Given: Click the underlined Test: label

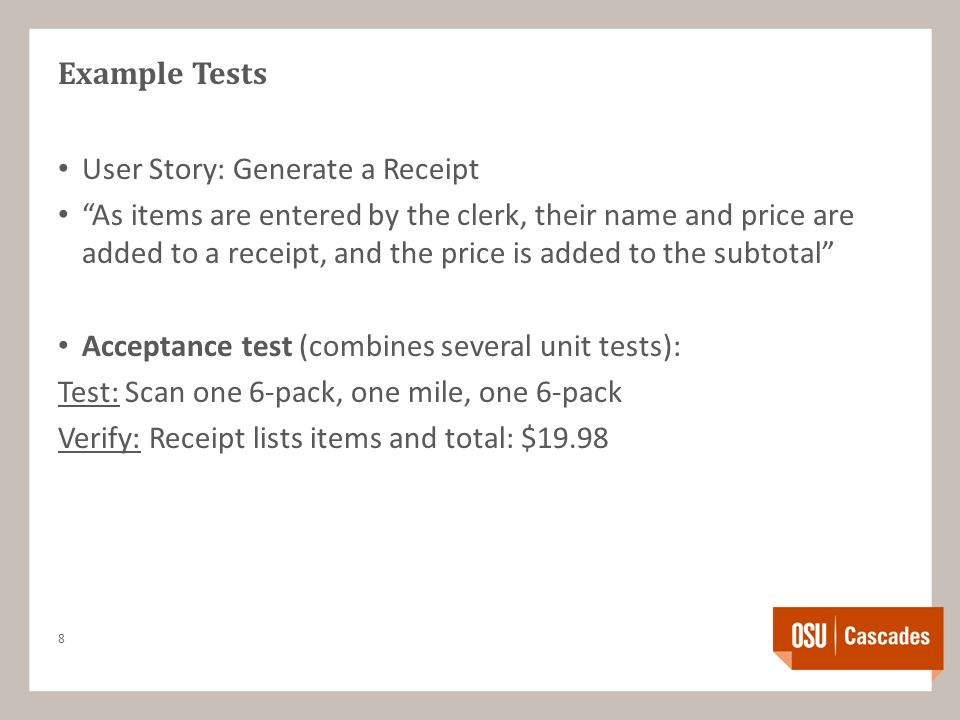Looking at the screenshot, I should click(89, 392).
